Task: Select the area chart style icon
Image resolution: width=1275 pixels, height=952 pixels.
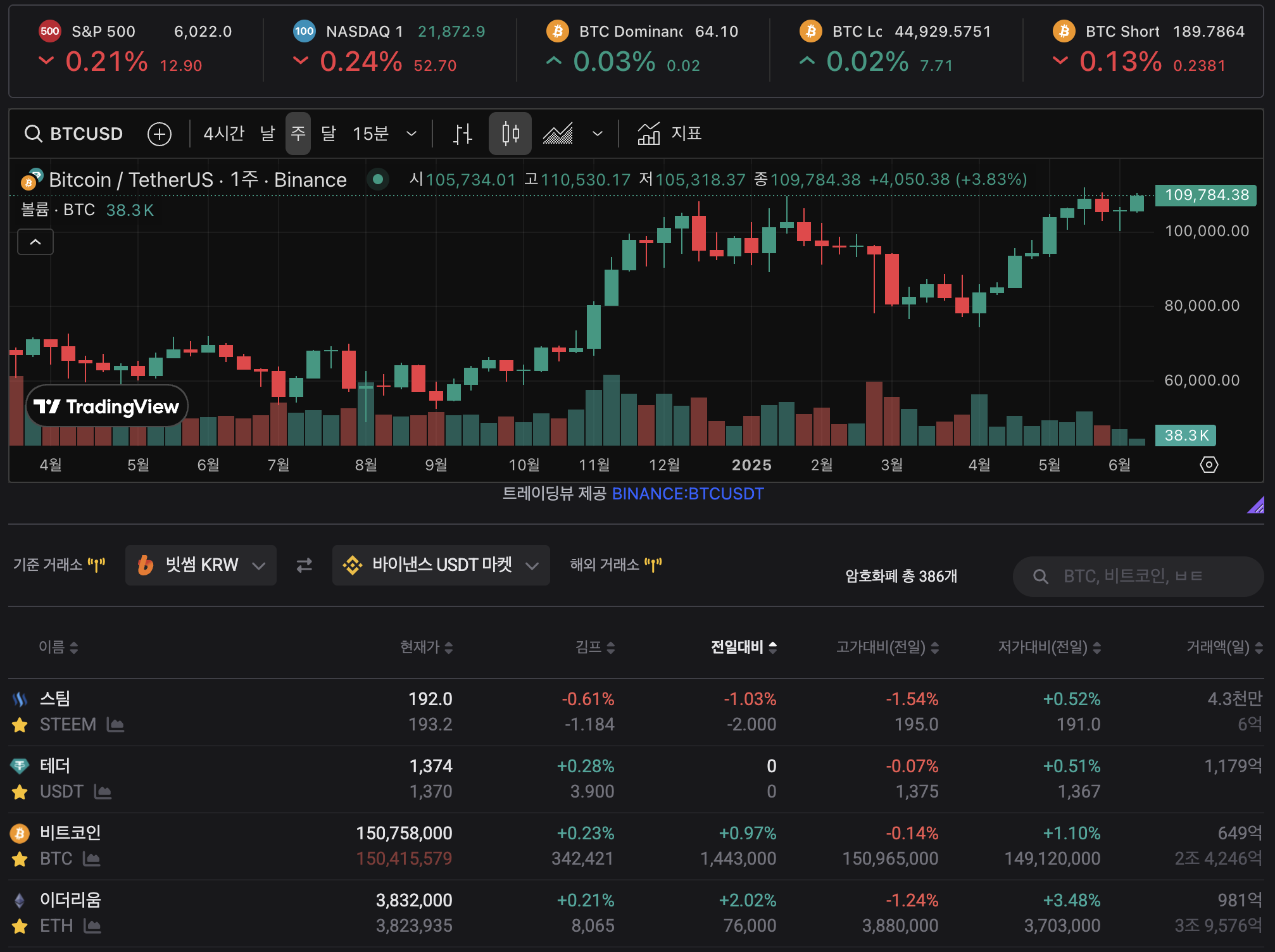Action: point(558,134)
